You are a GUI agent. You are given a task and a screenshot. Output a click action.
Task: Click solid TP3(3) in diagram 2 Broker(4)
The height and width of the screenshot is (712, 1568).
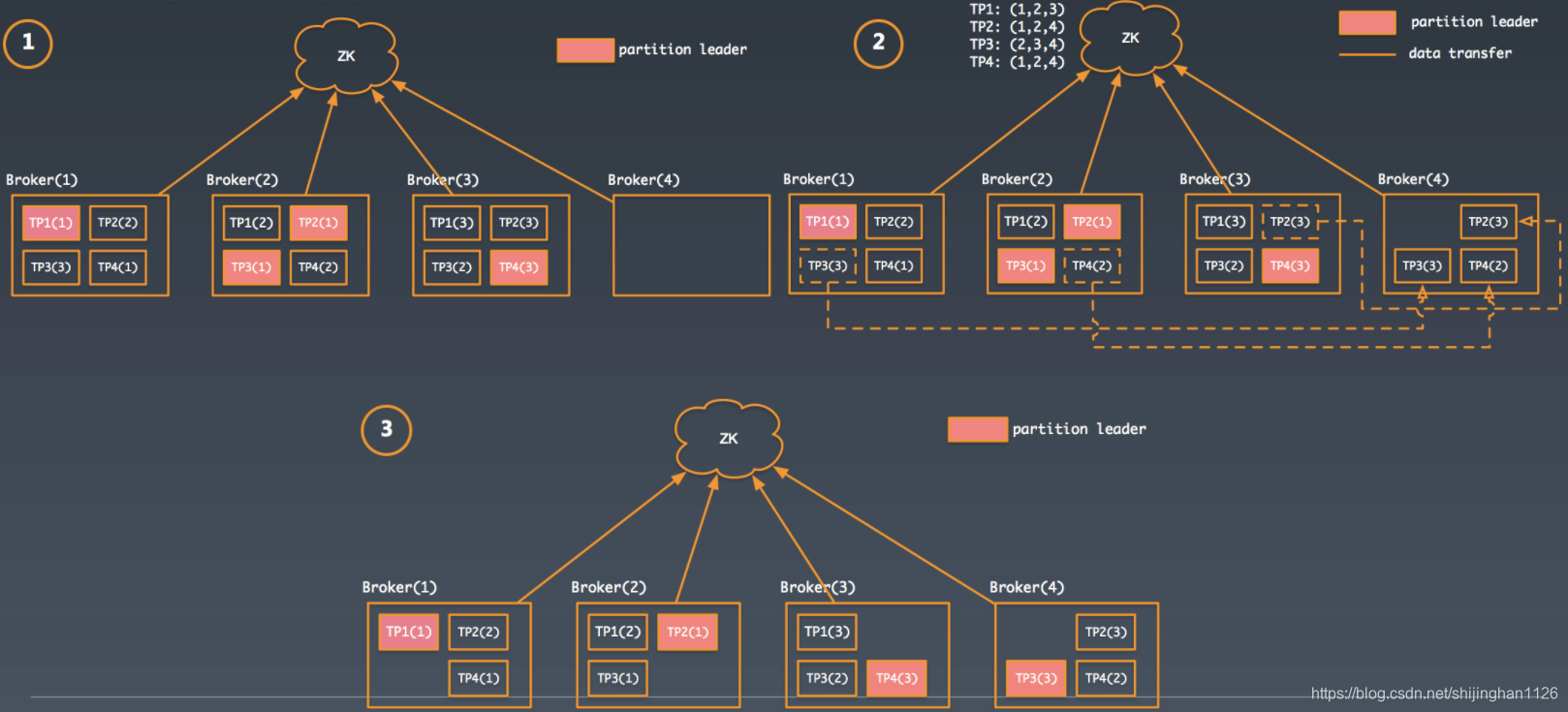1423,265
